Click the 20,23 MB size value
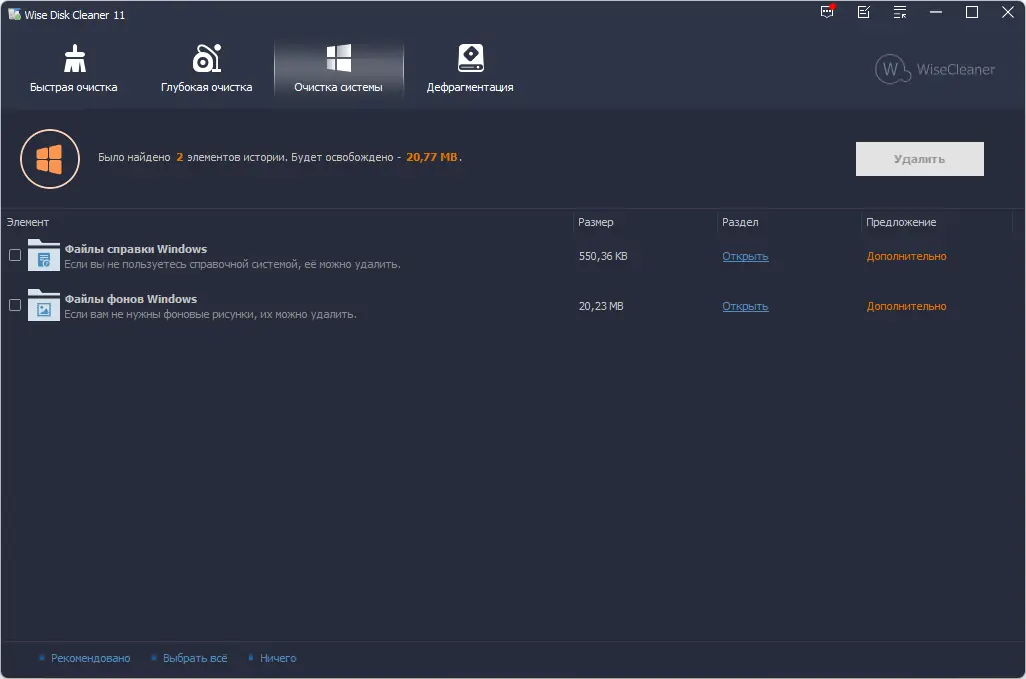Viewport: 1026px width, 679px height. click(x=601, y=306)
